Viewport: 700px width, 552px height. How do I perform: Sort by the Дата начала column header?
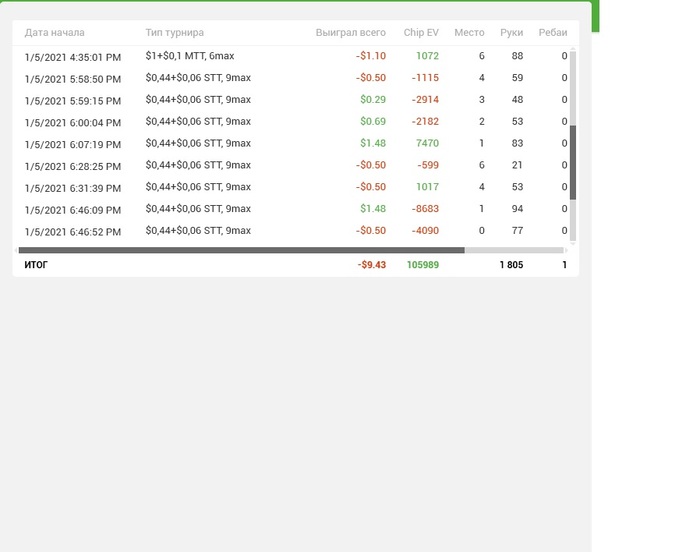54,33
